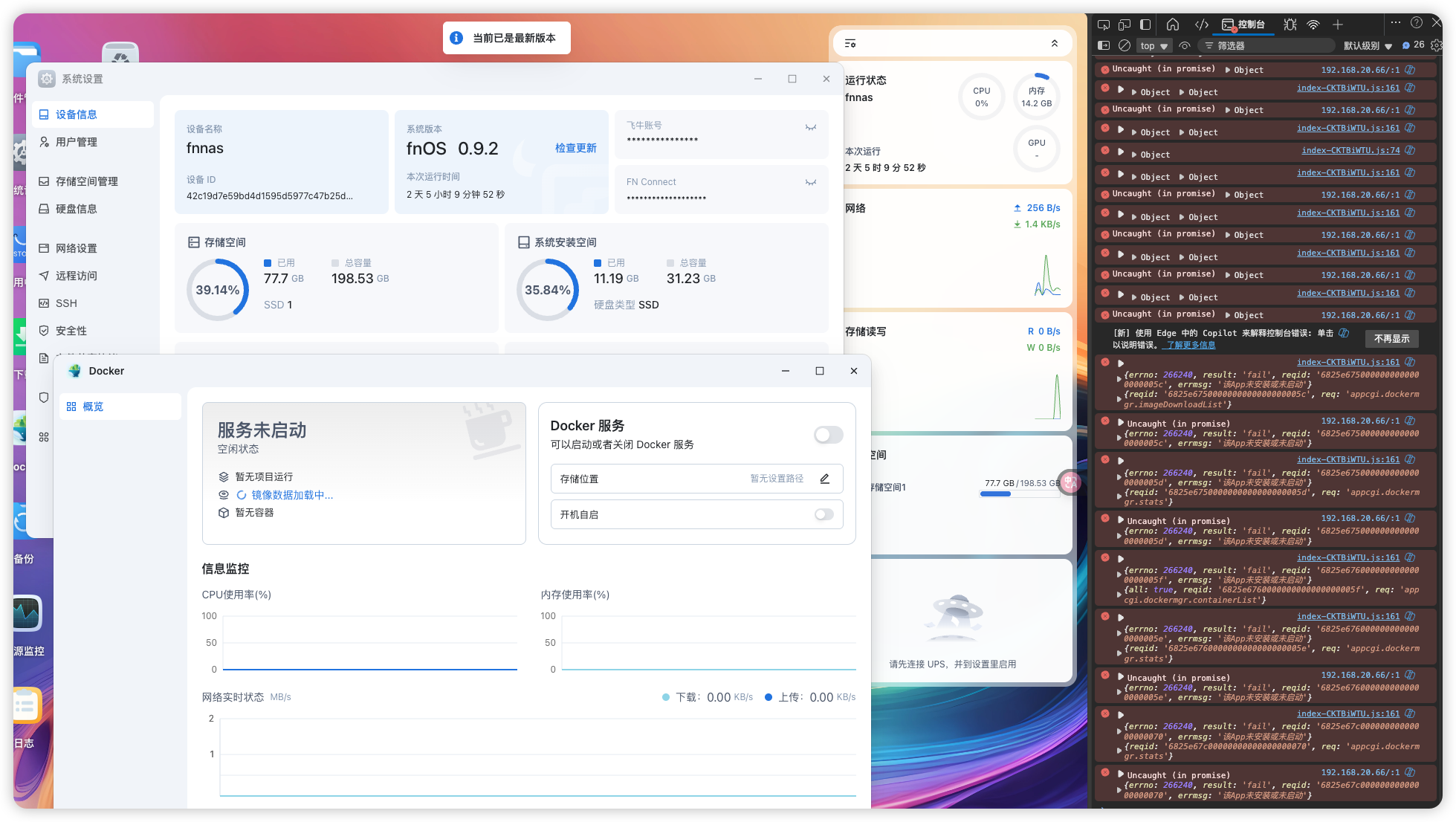
Task: Click the 镜像数据加载中 link in Docker
Action: 292,495
